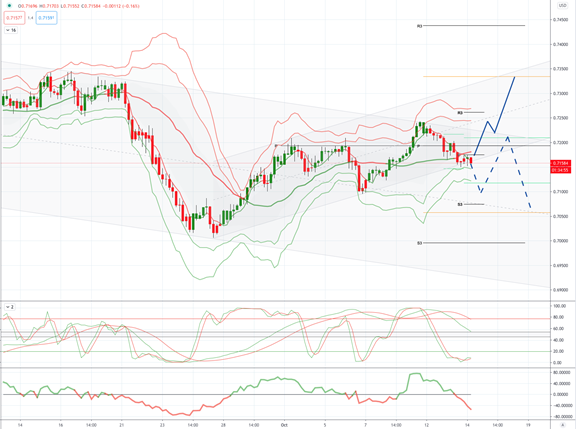Viewport: 576px width, 429px height.
Task: Click the green market status dot
Action: 10,6
